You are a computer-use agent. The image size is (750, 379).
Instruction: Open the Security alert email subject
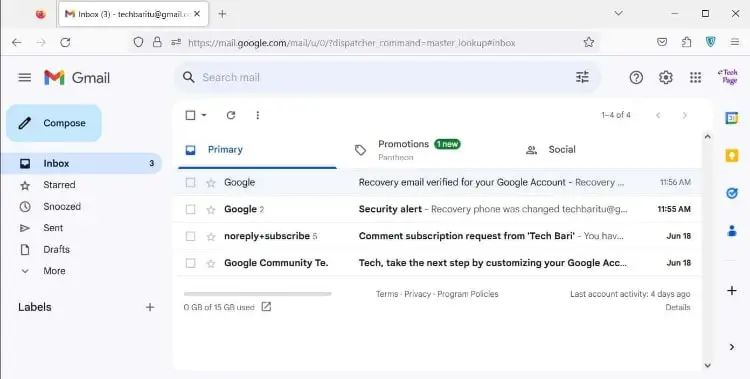pos(390,209)
